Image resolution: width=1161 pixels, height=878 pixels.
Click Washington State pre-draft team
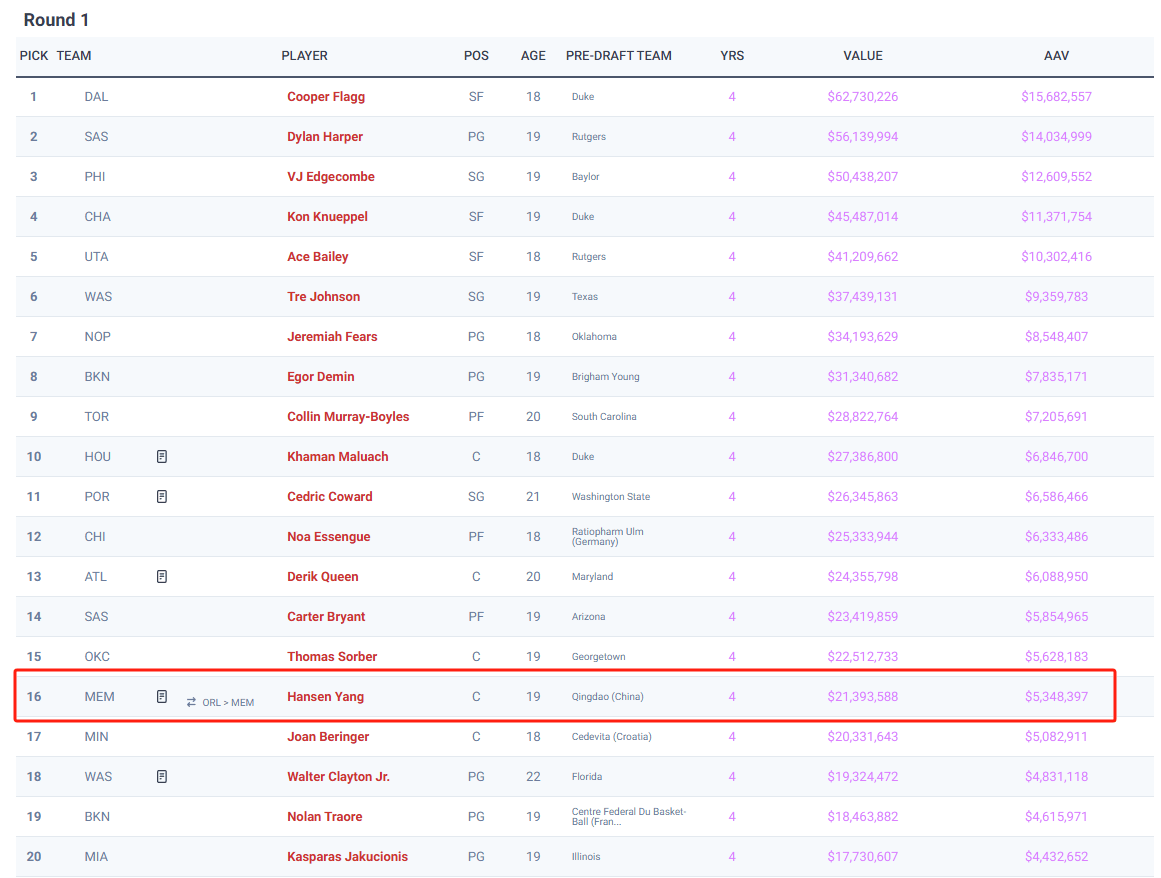pyautogui.click(x=611, y=497)
